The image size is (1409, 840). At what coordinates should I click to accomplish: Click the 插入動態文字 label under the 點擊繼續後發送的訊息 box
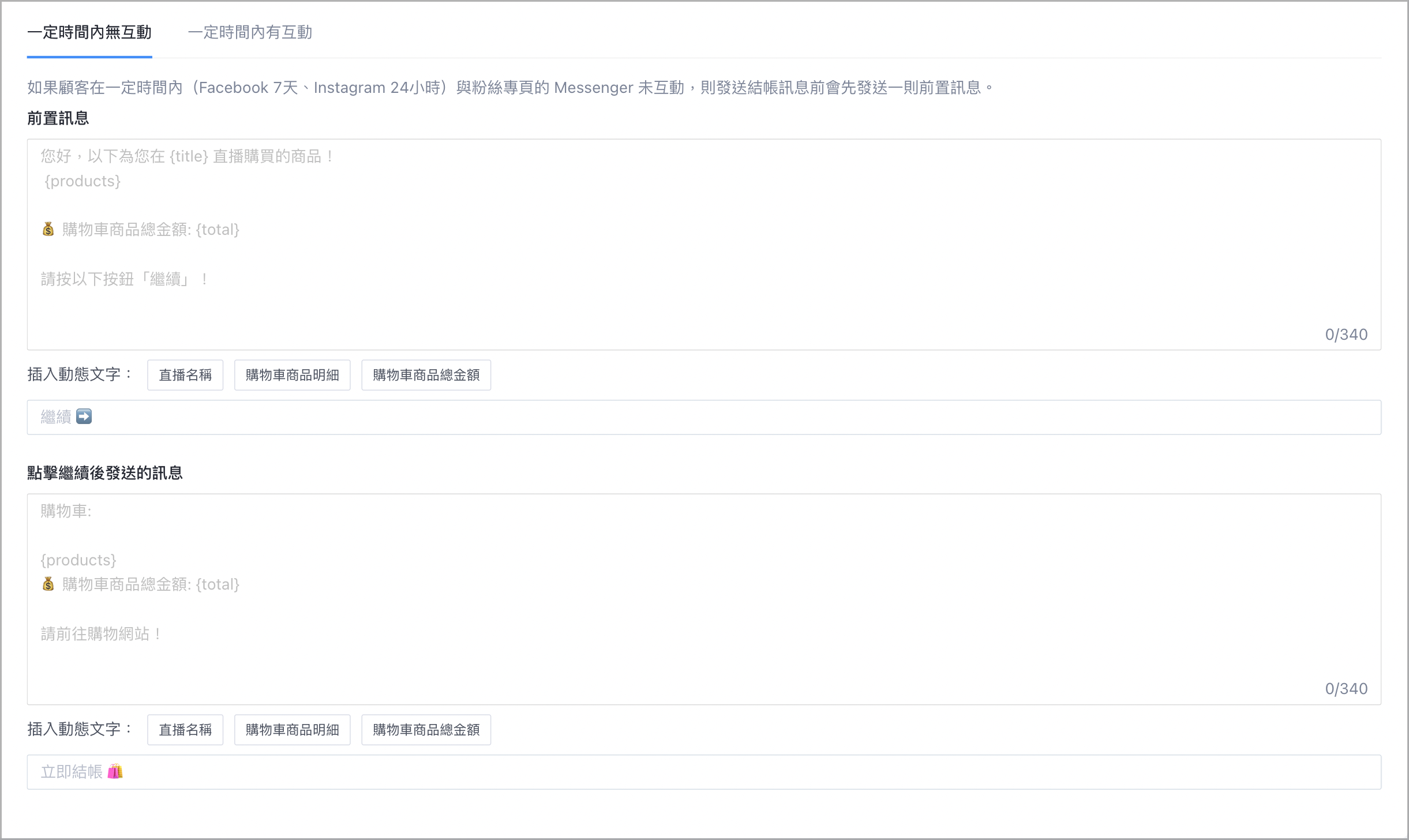pyautogui.click(x=80, y=729)
